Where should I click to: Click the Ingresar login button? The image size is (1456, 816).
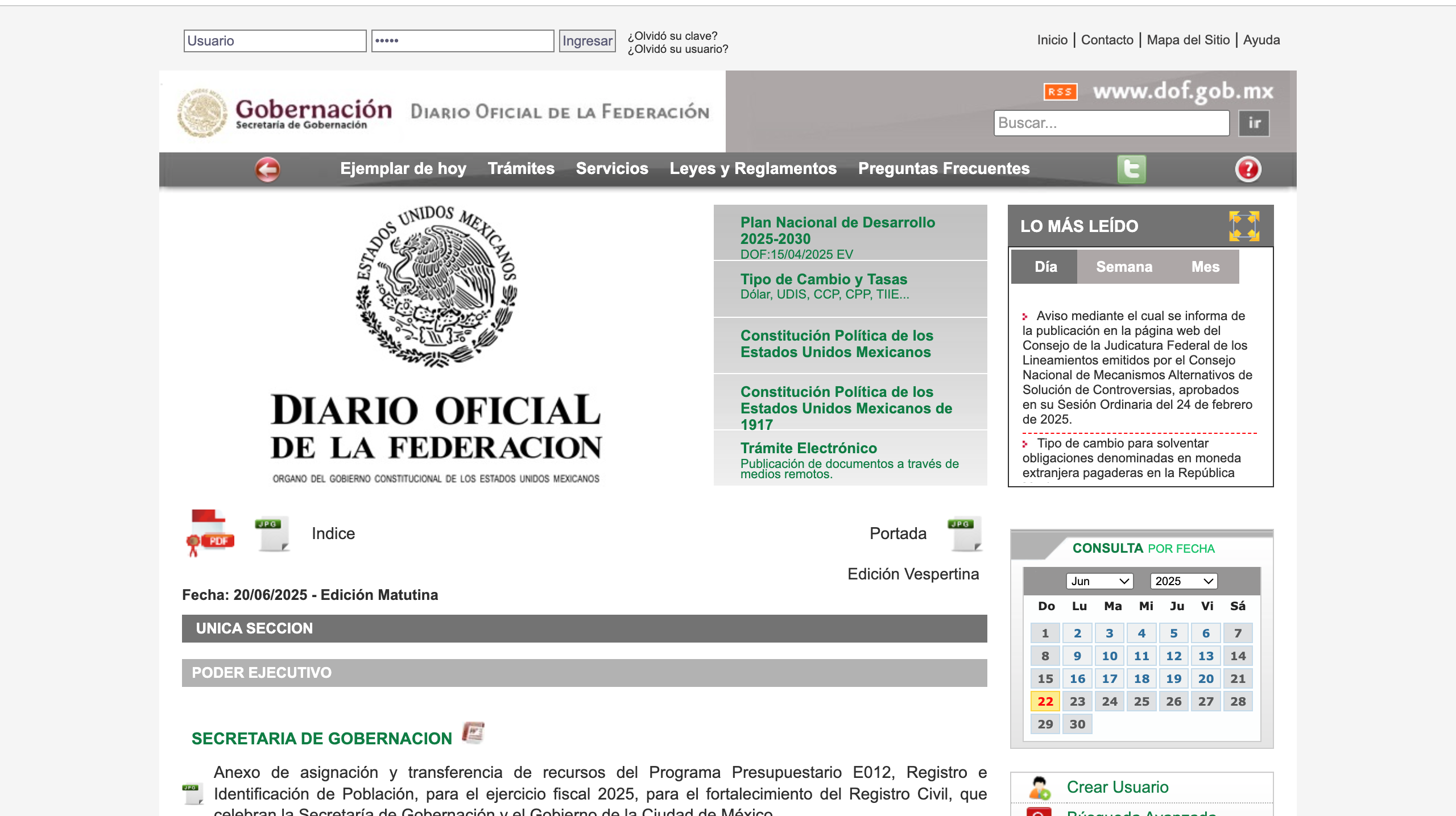click(587, 41)
